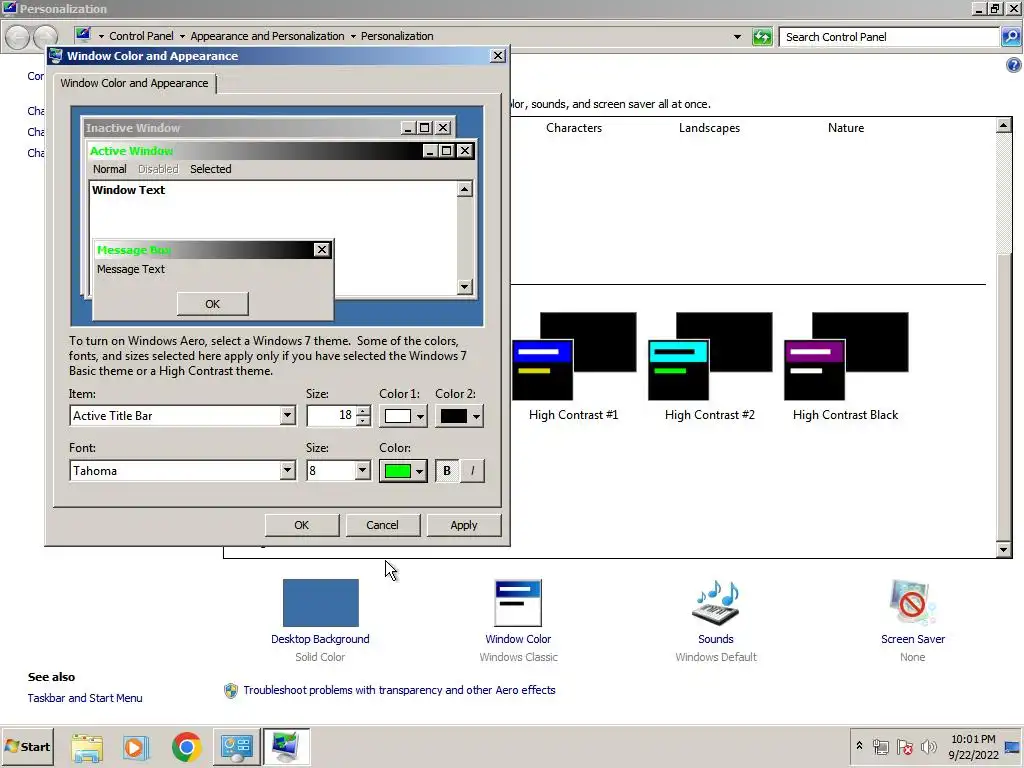The image size is (1024, 768).
Task: Click the Inactive Window title in preview
Action: click(133, 128)
